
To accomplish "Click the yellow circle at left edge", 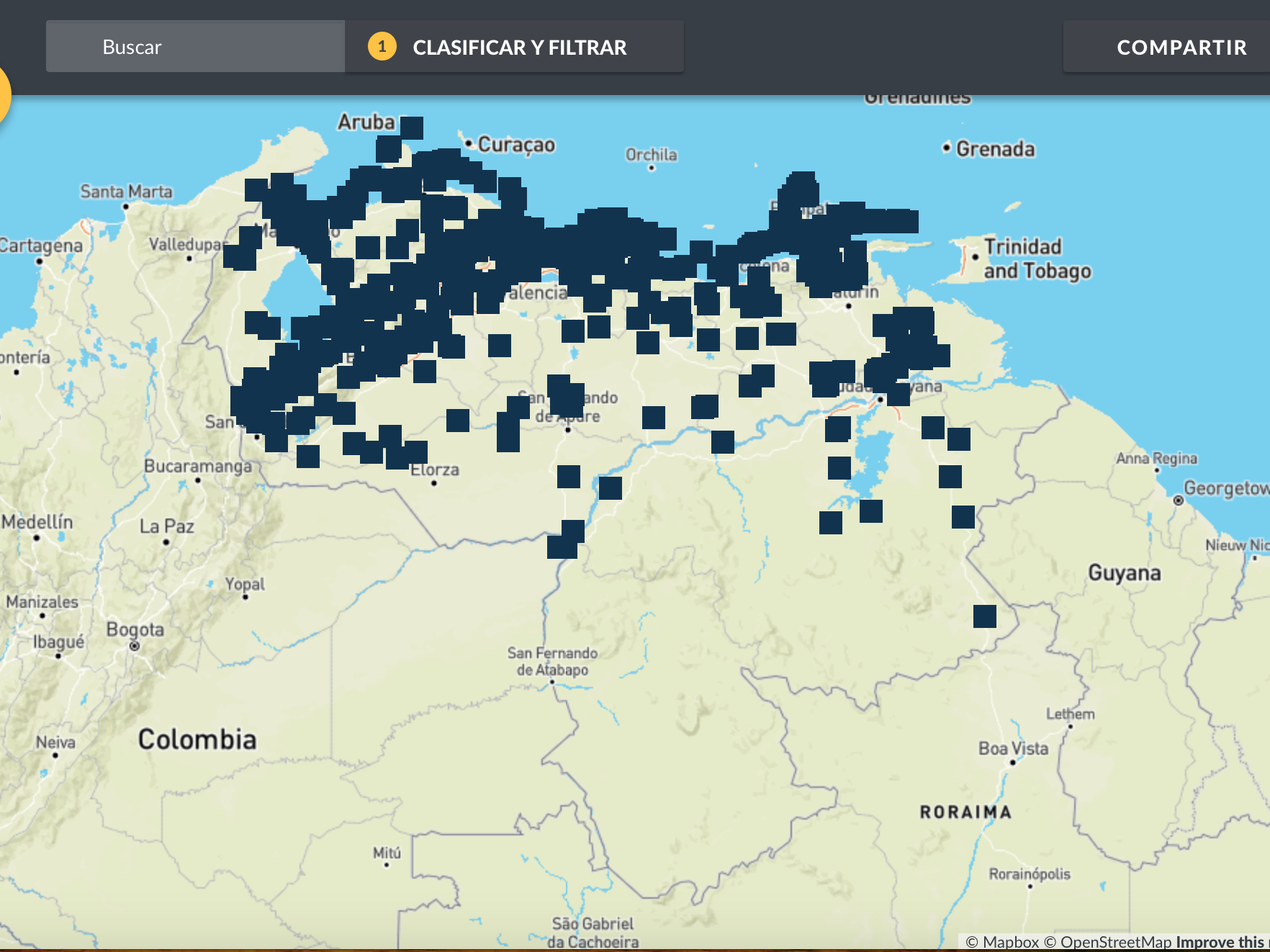I will [x=3, y=95].
